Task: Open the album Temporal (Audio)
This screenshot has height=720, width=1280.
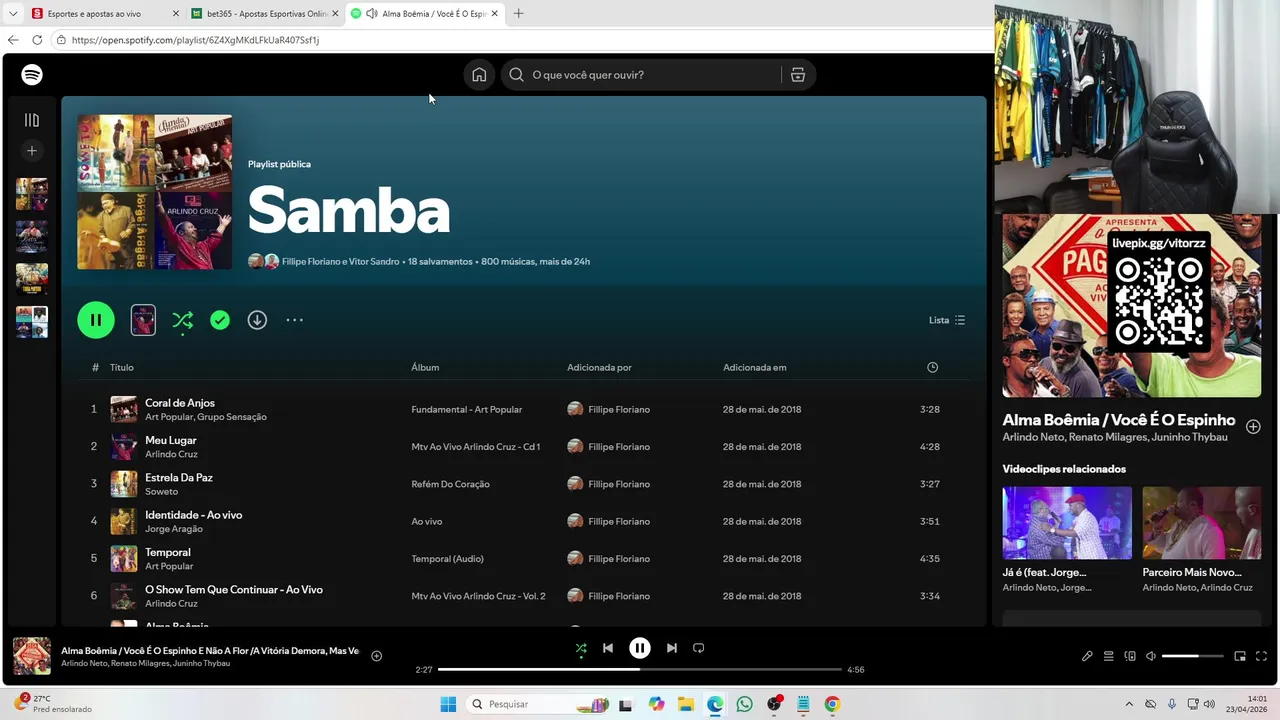Action: click(x=448, y=559)
